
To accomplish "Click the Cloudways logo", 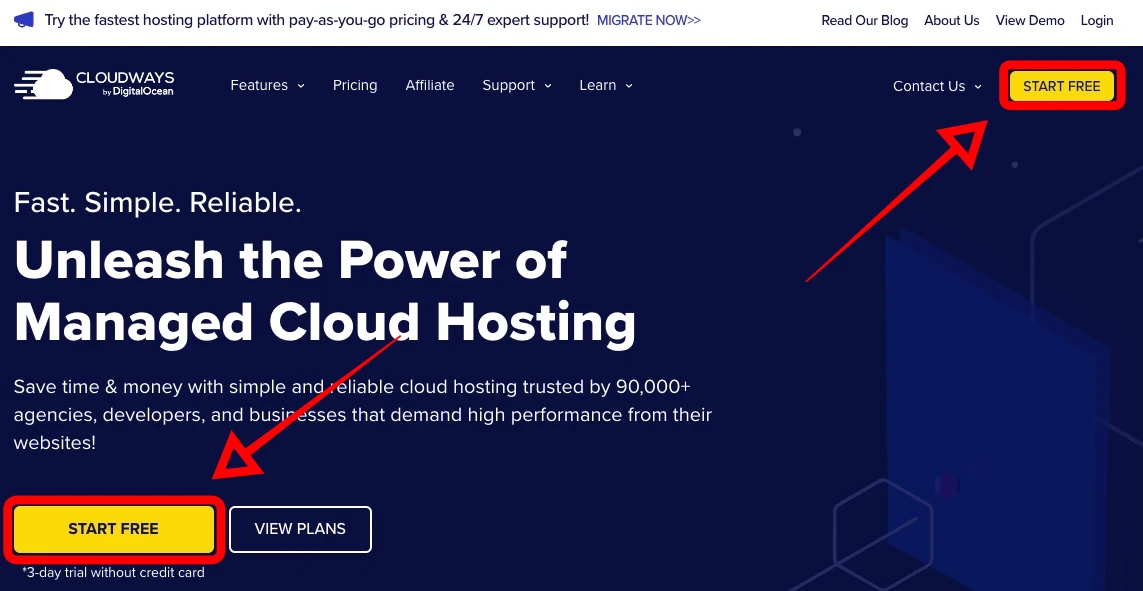I will (x=93, y=83).
